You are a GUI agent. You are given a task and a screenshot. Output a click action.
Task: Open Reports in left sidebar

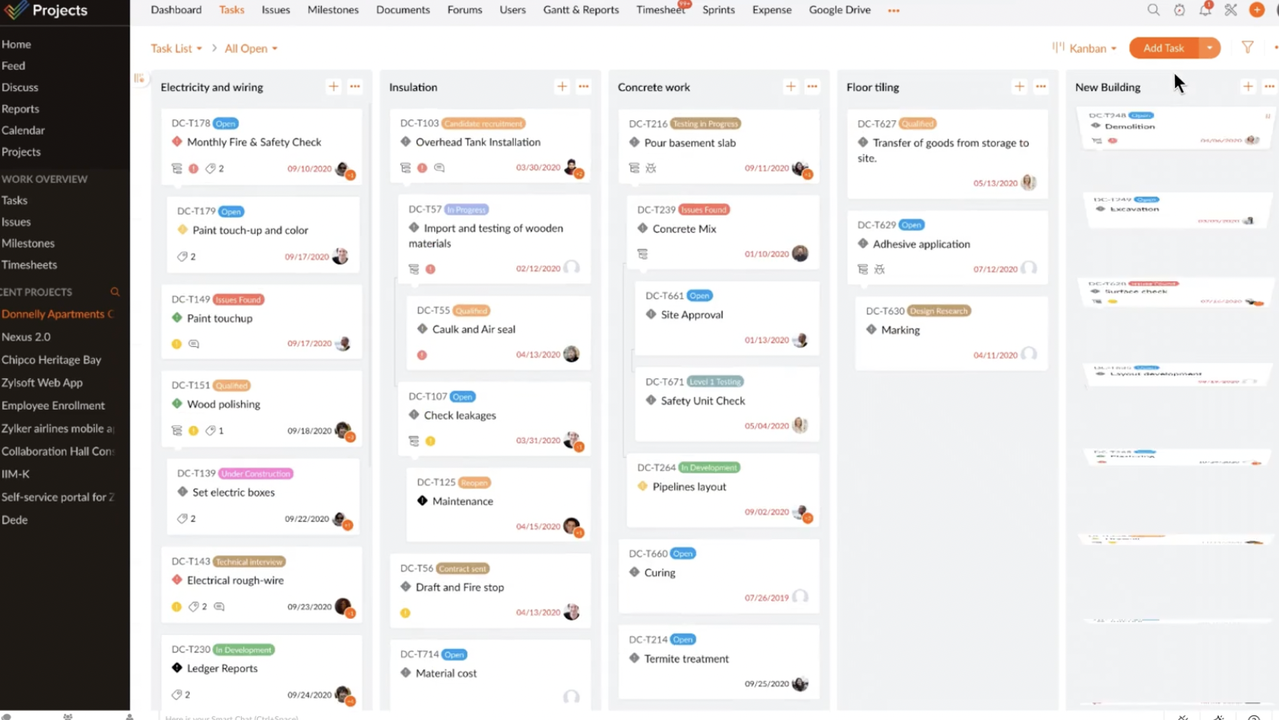point(20,109)
